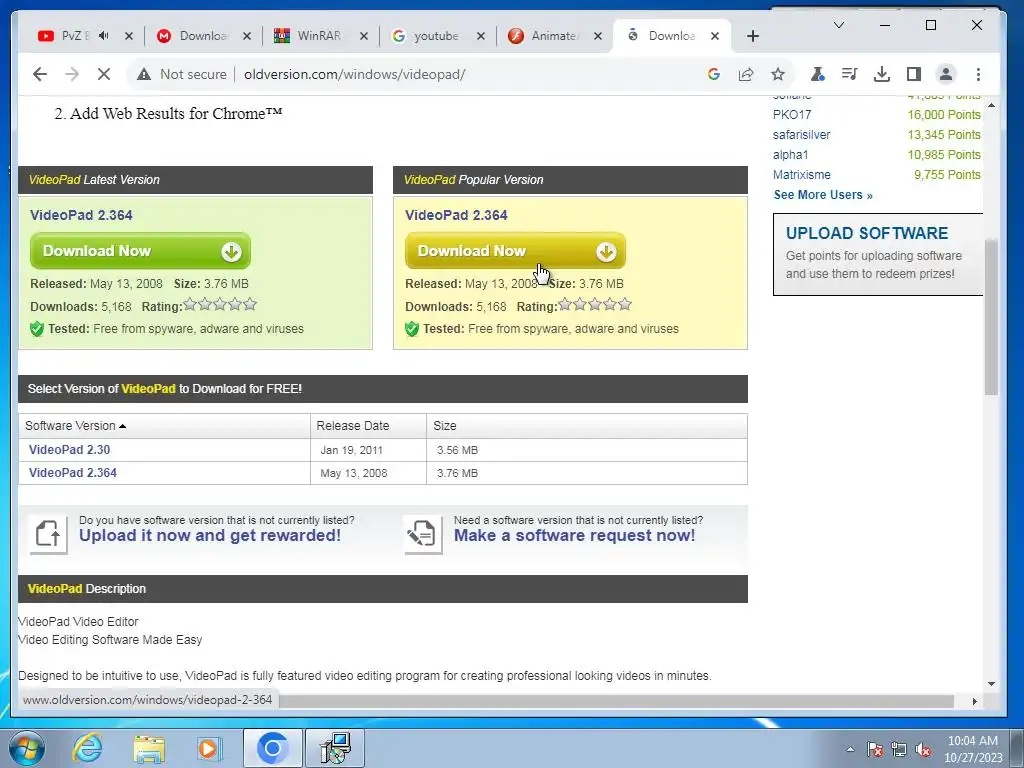Screen dimensions: 1024x768
Task: Click Upload it now and get rewarded
Action: point(210,536)
